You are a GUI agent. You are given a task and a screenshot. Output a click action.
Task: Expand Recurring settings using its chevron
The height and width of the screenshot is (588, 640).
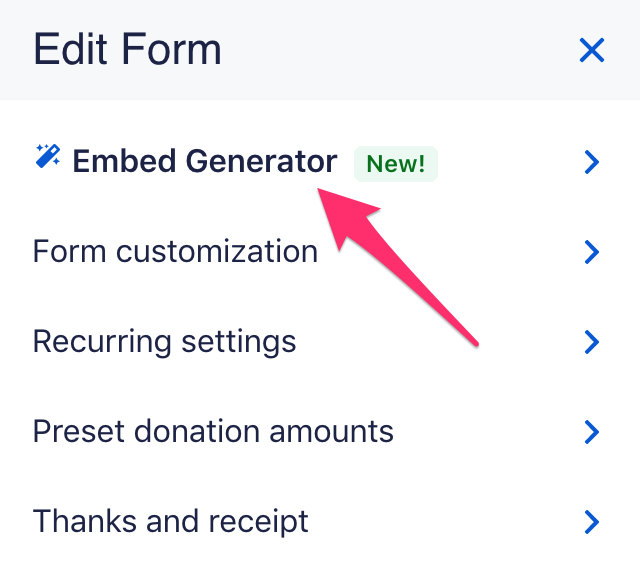point(592,342)
